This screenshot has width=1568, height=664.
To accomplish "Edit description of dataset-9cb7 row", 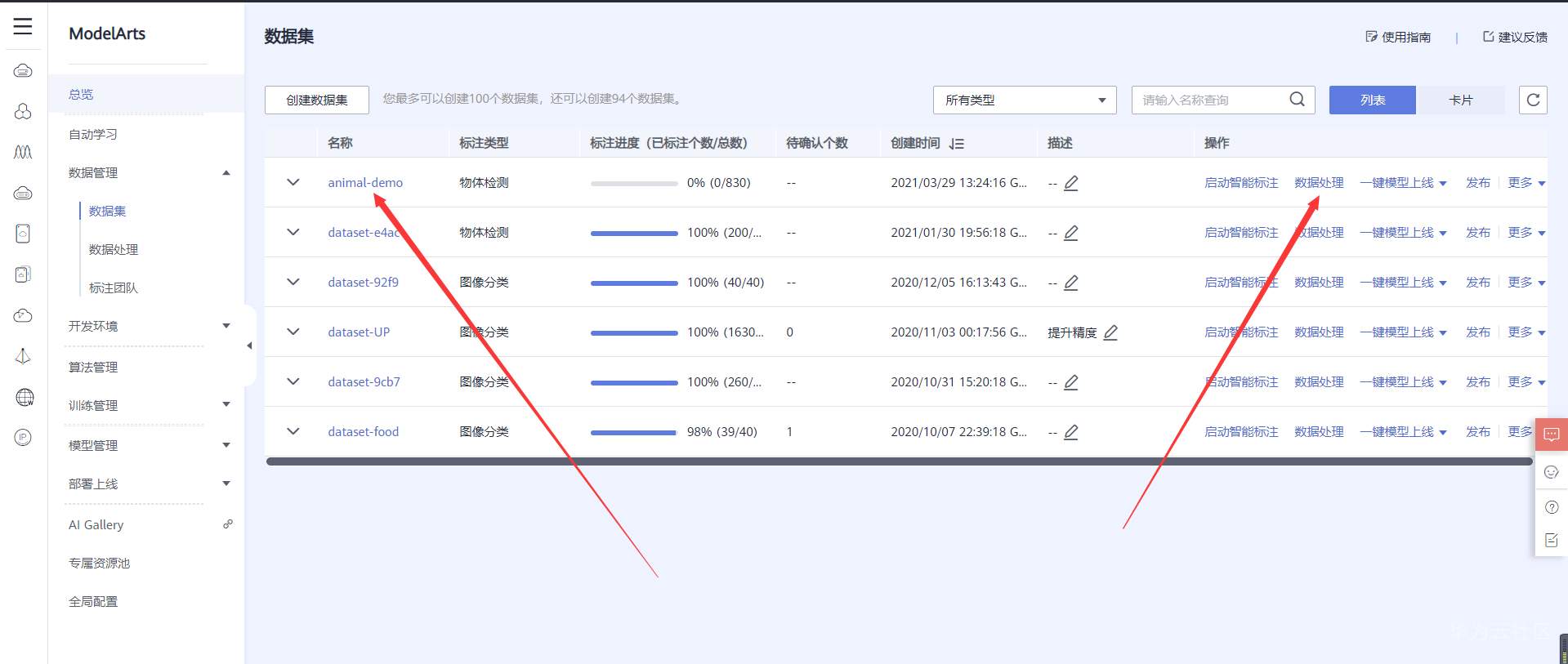I will point(1071,382).
